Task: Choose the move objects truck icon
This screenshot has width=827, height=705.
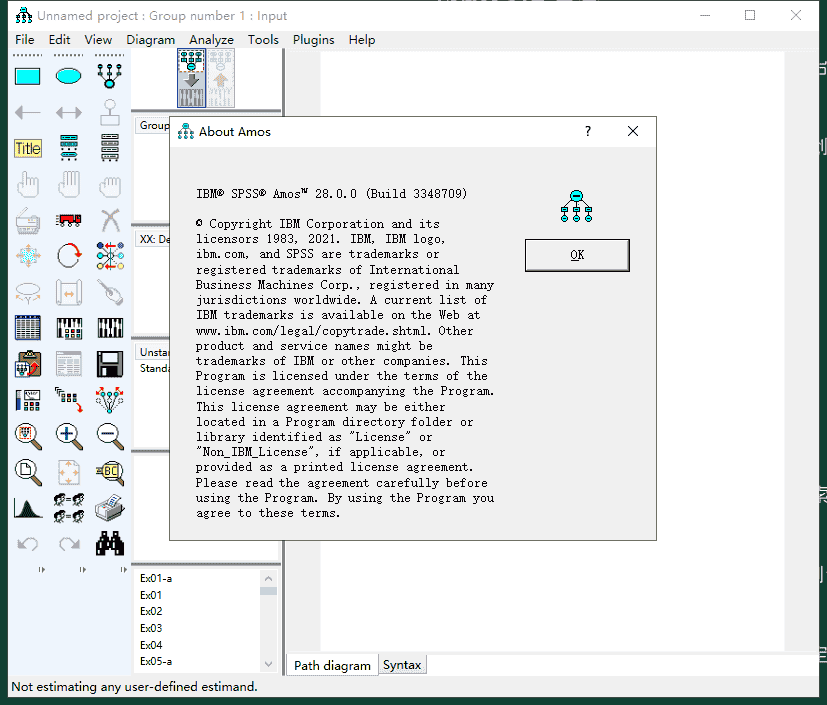Action: pos(69,220)
